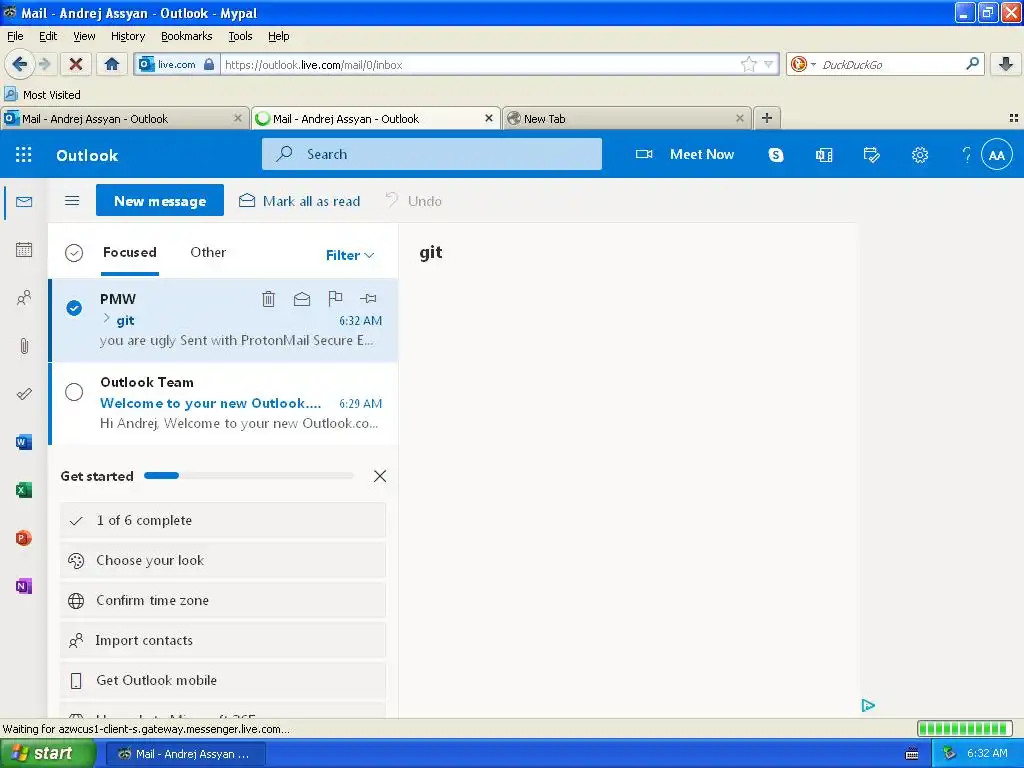Click the browser address bar URL
The image size is (1024, 768).
click(x=480, y=65)
